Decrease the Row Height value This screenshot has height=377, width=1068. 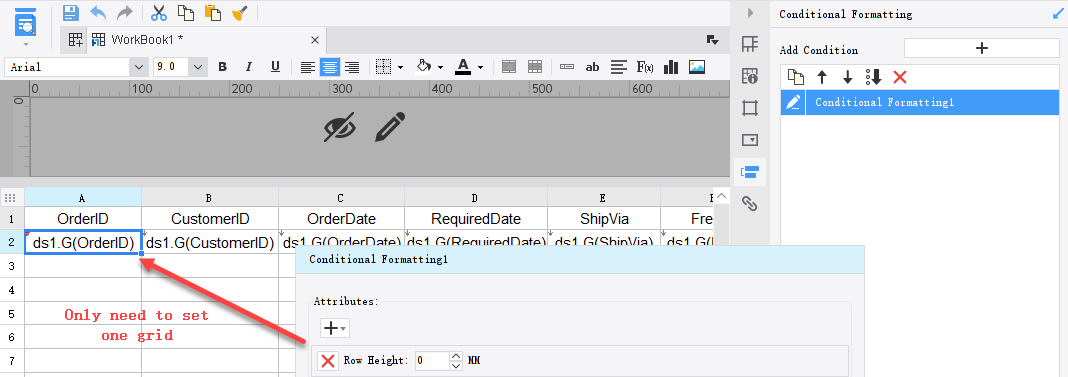point(456,365)
